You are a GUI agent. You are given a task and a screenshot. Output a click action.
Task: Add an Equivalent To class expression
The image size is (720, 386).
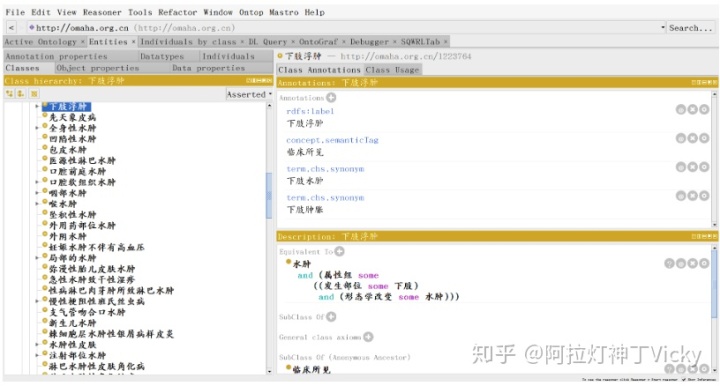coord(339,251)
